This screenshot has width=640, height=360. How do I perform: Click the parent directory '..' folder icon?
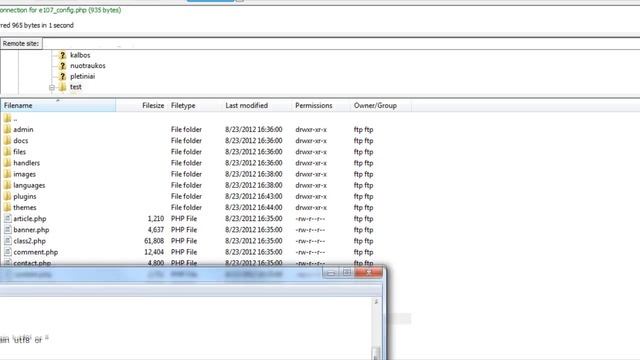(7, 119)
